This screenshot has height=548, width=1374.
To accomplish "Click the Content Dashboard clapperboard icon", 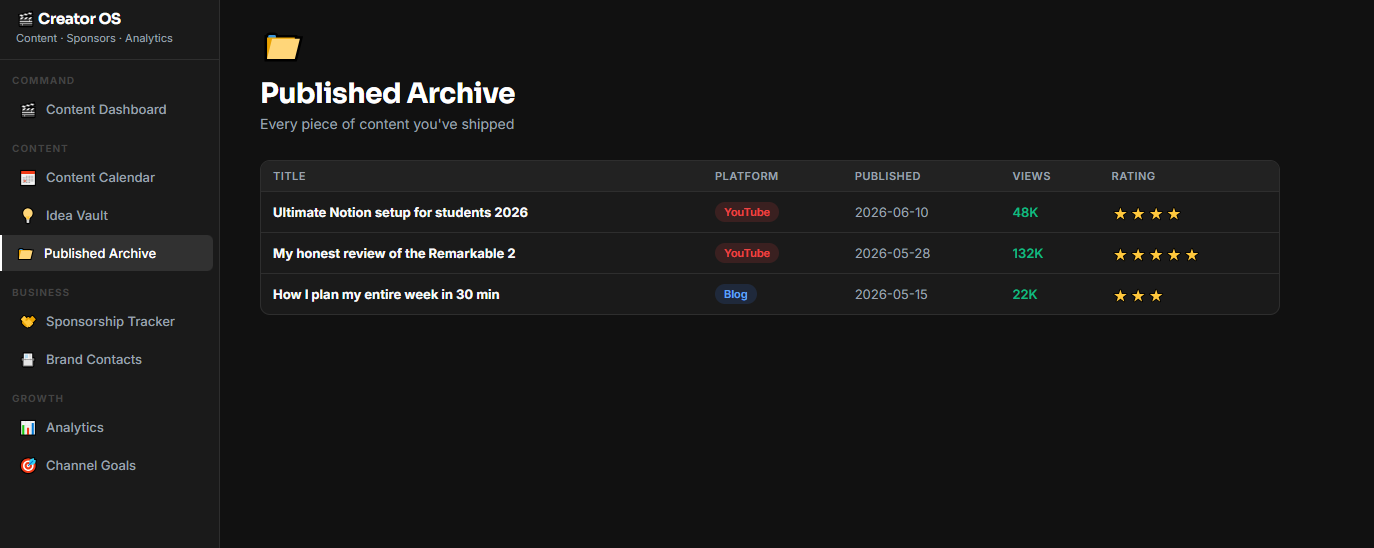I will [x=28, y=110].
